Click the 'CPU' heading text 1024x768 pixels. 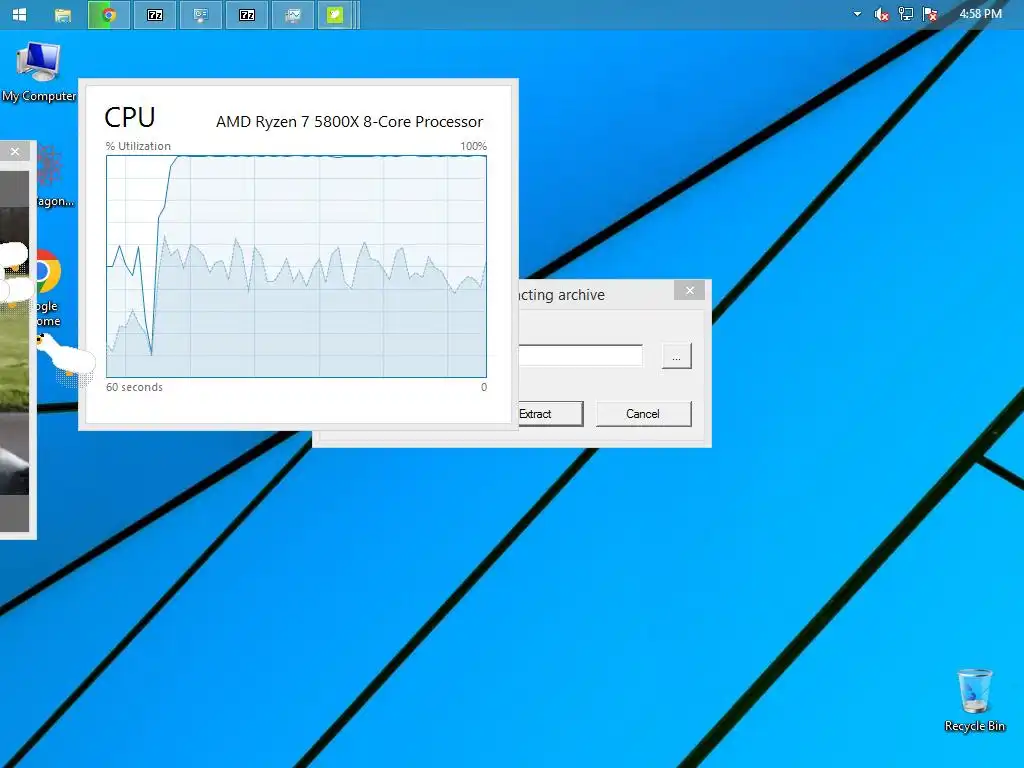(x=130, y=118)
